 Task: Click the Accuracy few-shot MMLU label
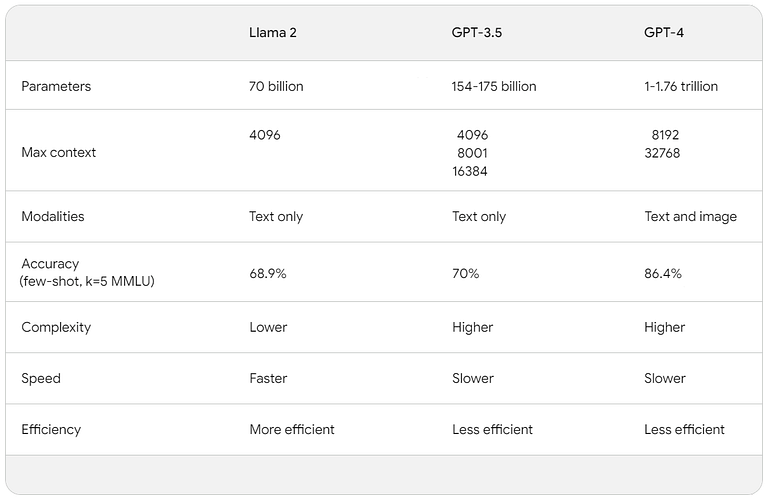click(x=87, y=272)
